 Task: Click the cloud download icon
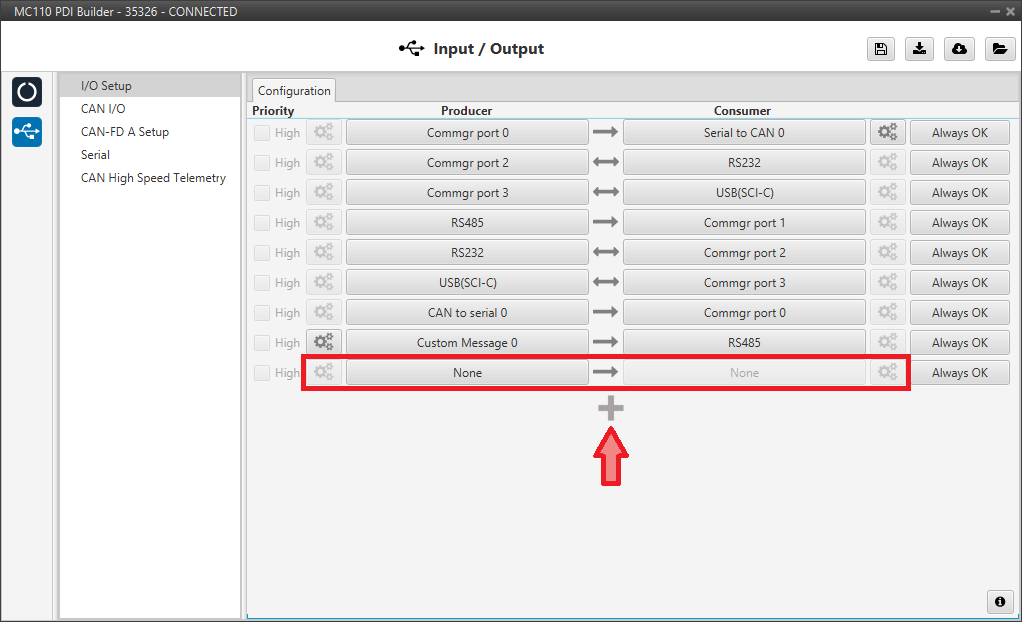pyautogui.click(x=959, y=49)
